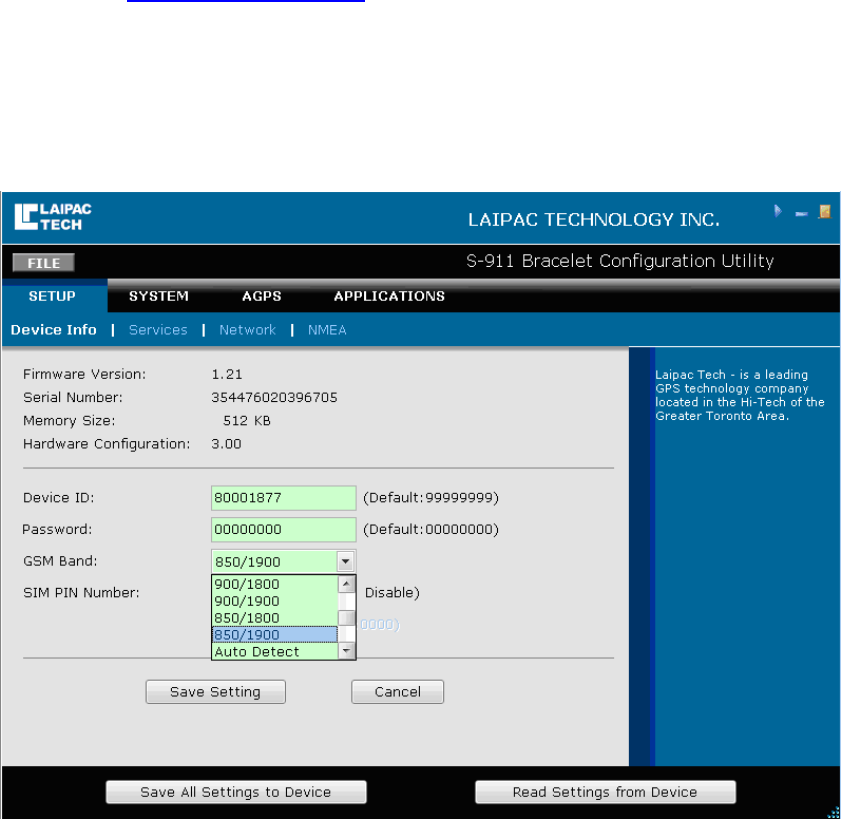Open the NMEA sub-tab

327,330
